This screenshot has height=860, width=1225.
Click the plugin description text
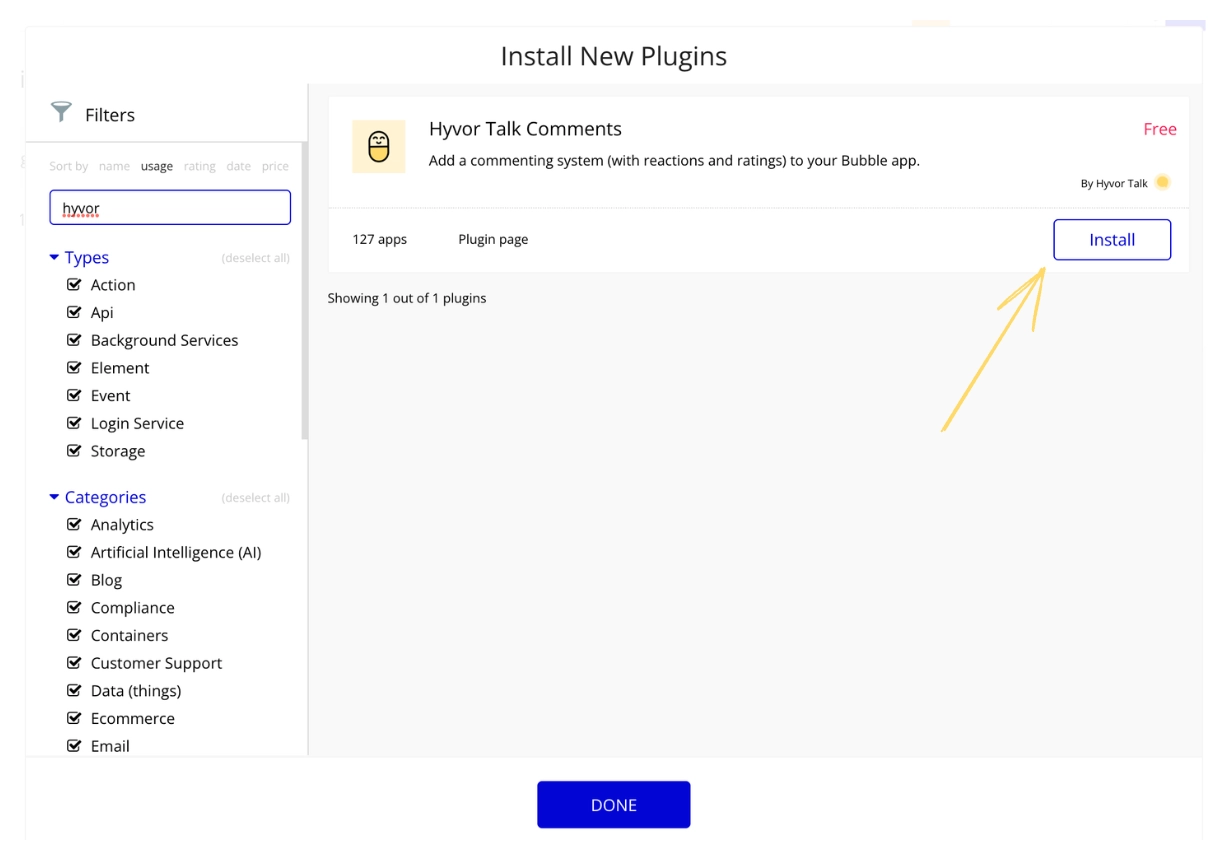pyautogui.click(x=674, y=160)
